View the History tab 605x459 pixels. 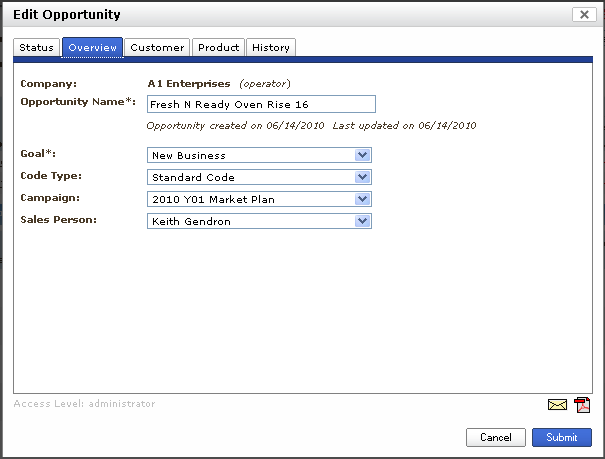pyautogui.click(x=271, y=47)
